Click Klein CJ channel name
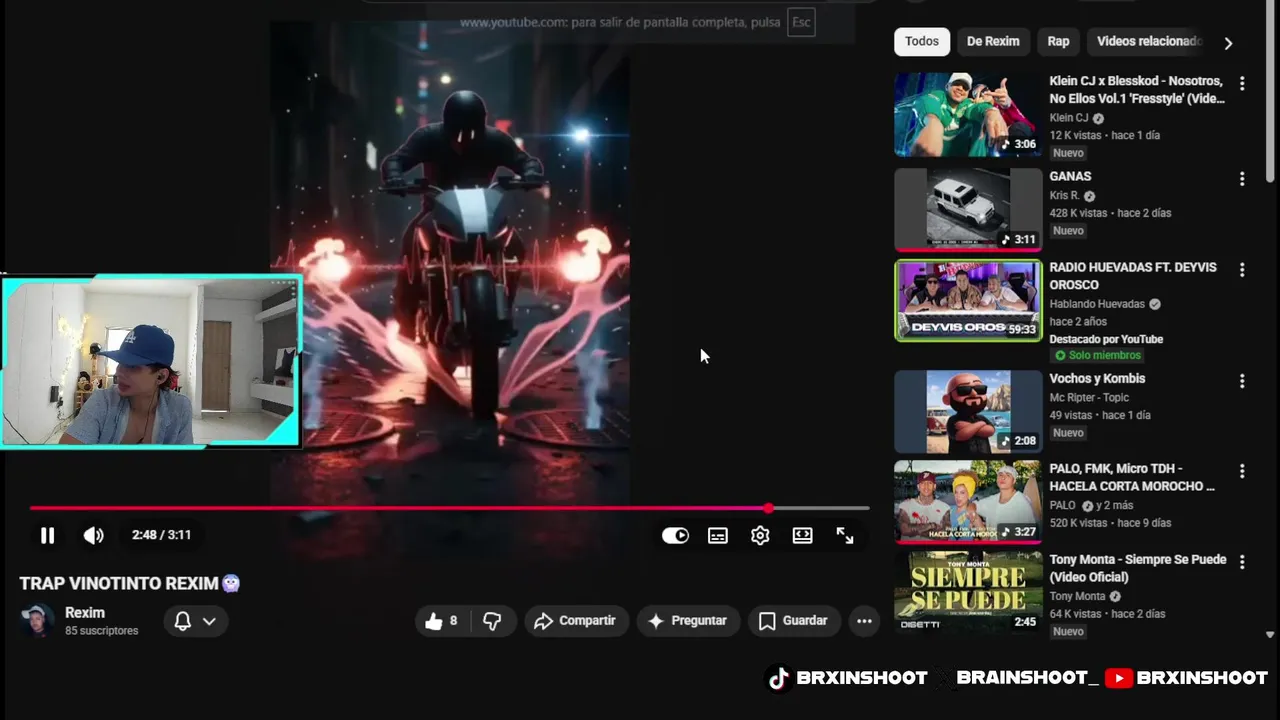Viewport: 1280px width, 720px height. (x=1069, y=118)
